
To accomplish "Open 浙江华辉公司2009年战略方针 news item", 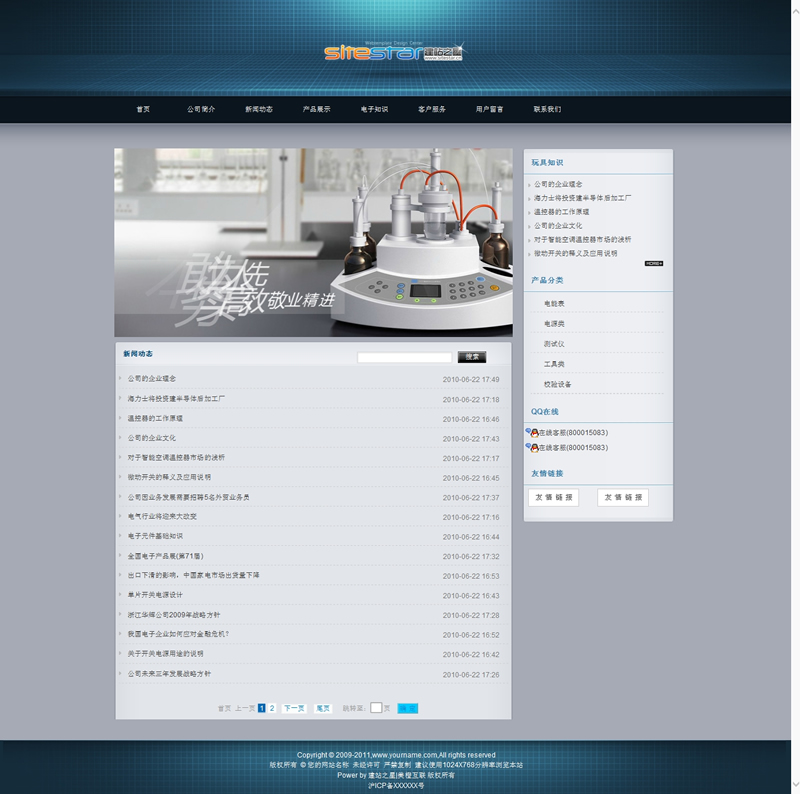I will point(173,615).
